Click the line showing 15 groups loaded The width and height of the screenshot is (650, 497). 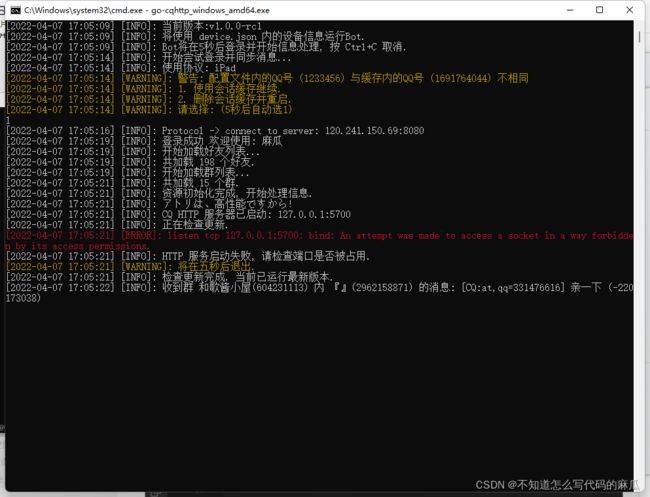click(122, 183)
